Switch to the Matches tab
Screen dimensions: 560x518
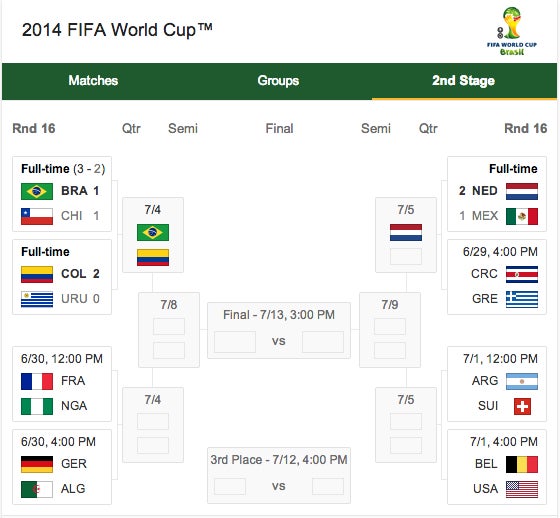[x=93, y=81]
